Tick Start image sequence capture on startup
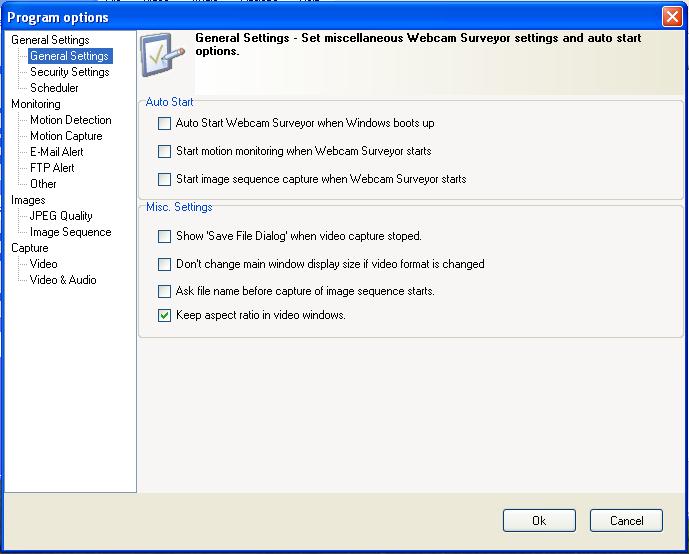689x554 pixels. pos(164,179)
